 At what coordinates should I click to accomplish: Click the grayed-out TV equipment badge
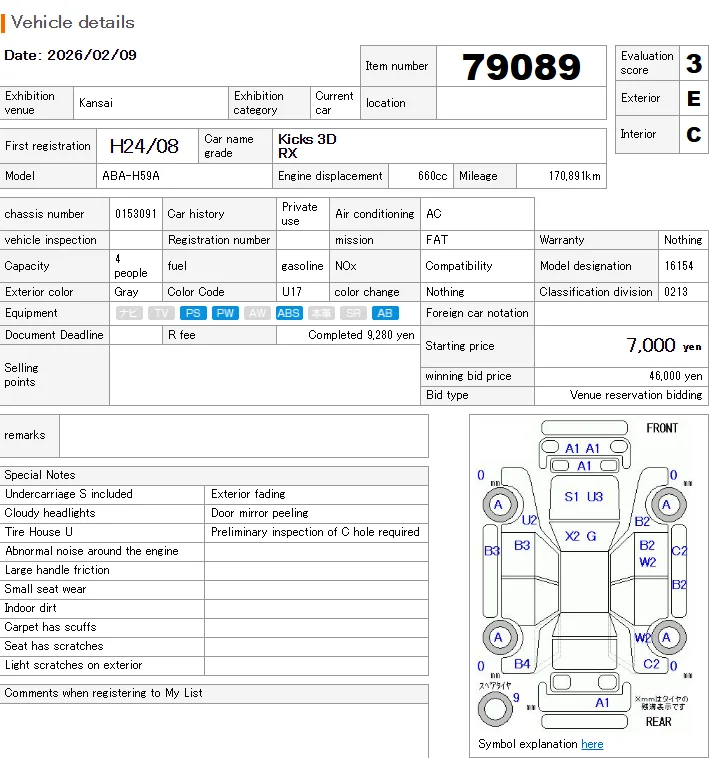161,313
